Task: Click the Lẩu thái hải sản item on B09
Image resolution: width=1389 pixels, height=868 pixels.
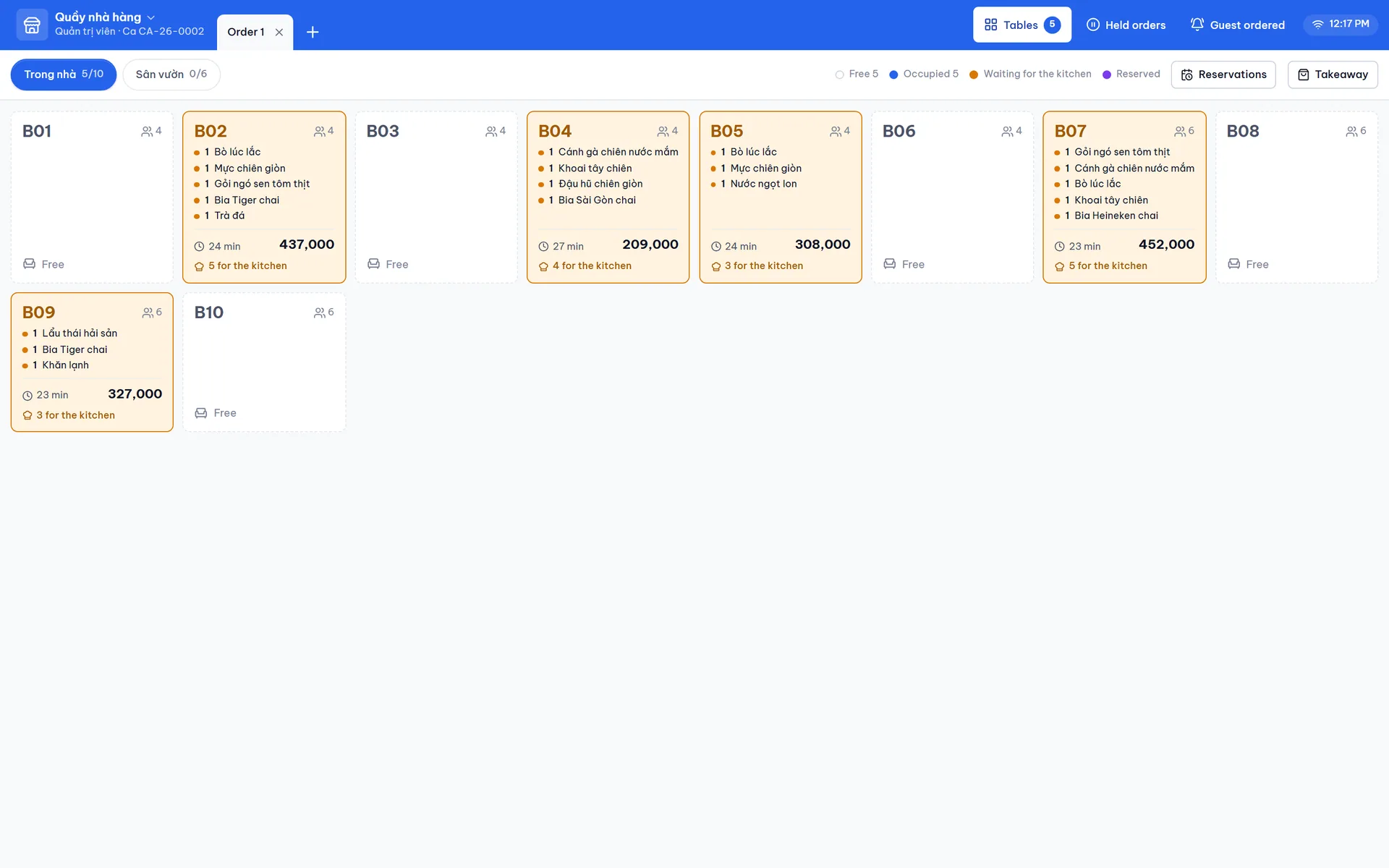Action: coord(80,333)
